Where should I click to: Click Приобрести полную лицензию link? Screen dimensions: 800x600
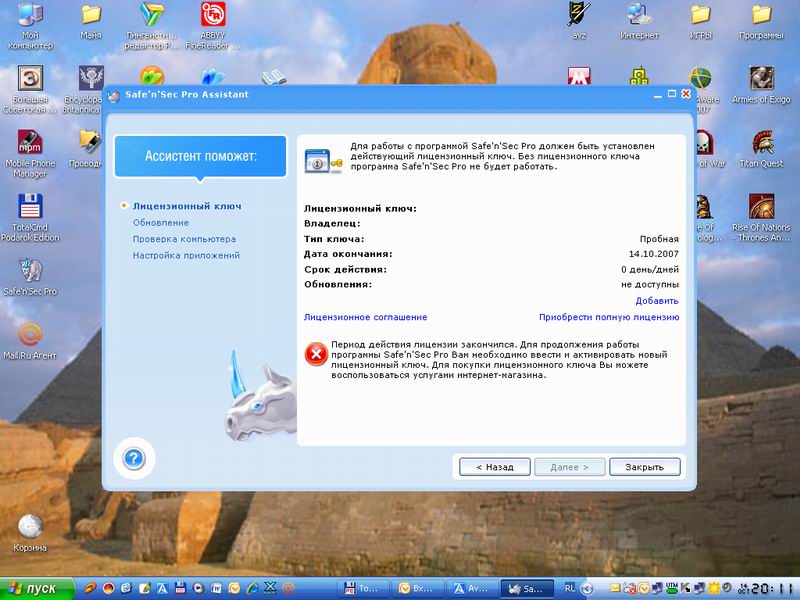pos(609,317)
